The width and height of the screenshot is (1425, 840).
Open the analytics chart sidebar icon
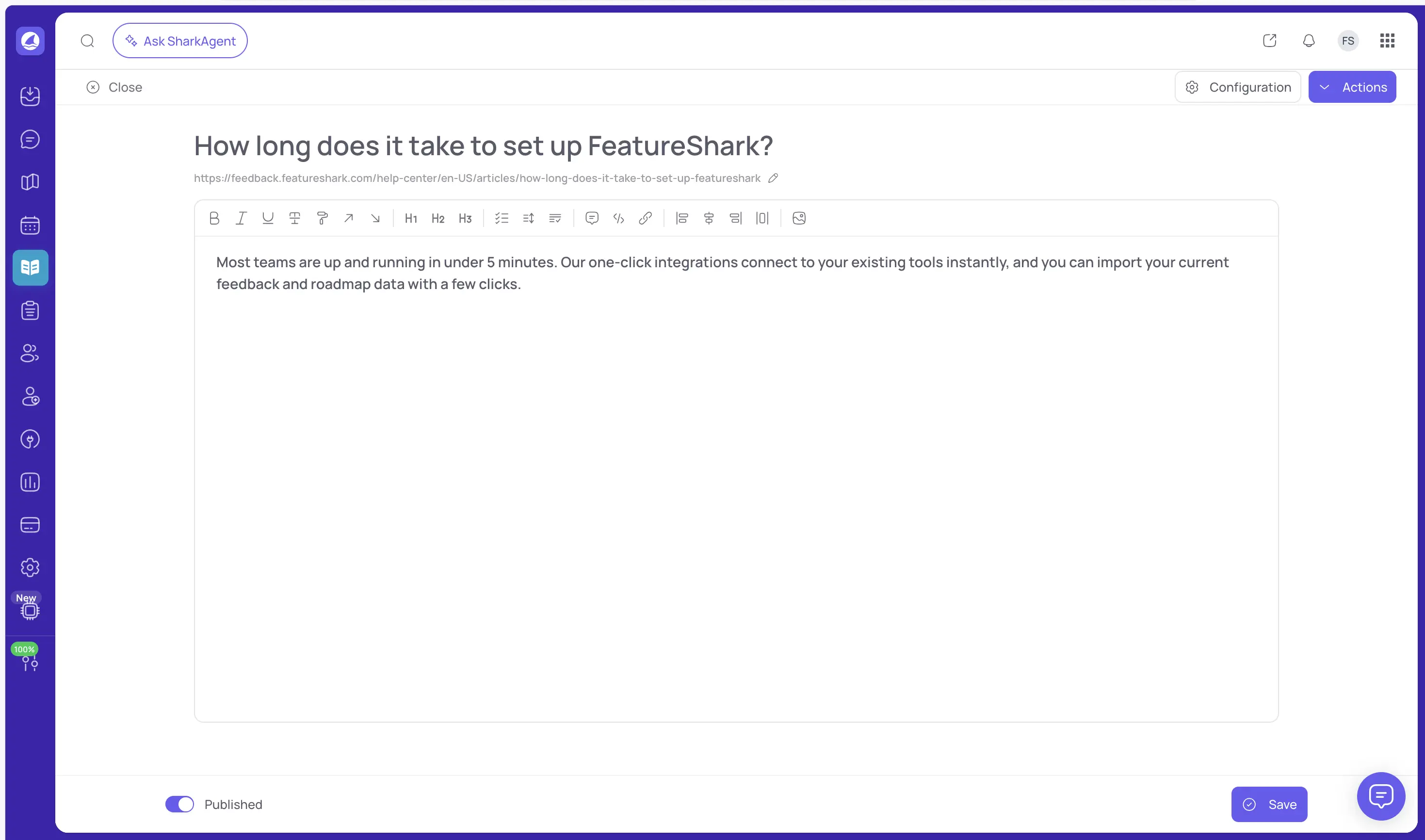(30, 482)
